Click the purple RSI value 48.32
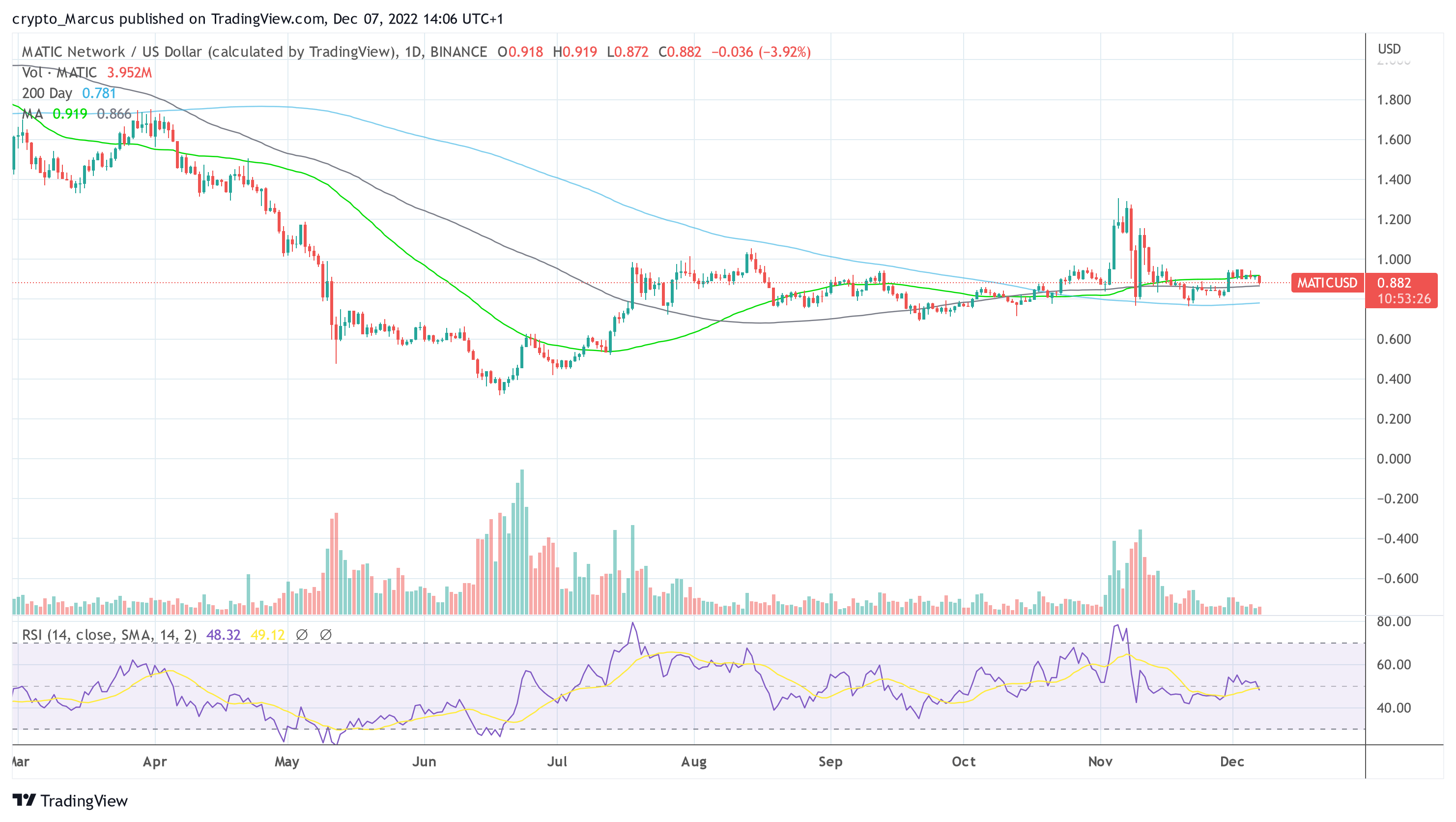The height and width of the screenshot is (822, 1456). point(223,635)
